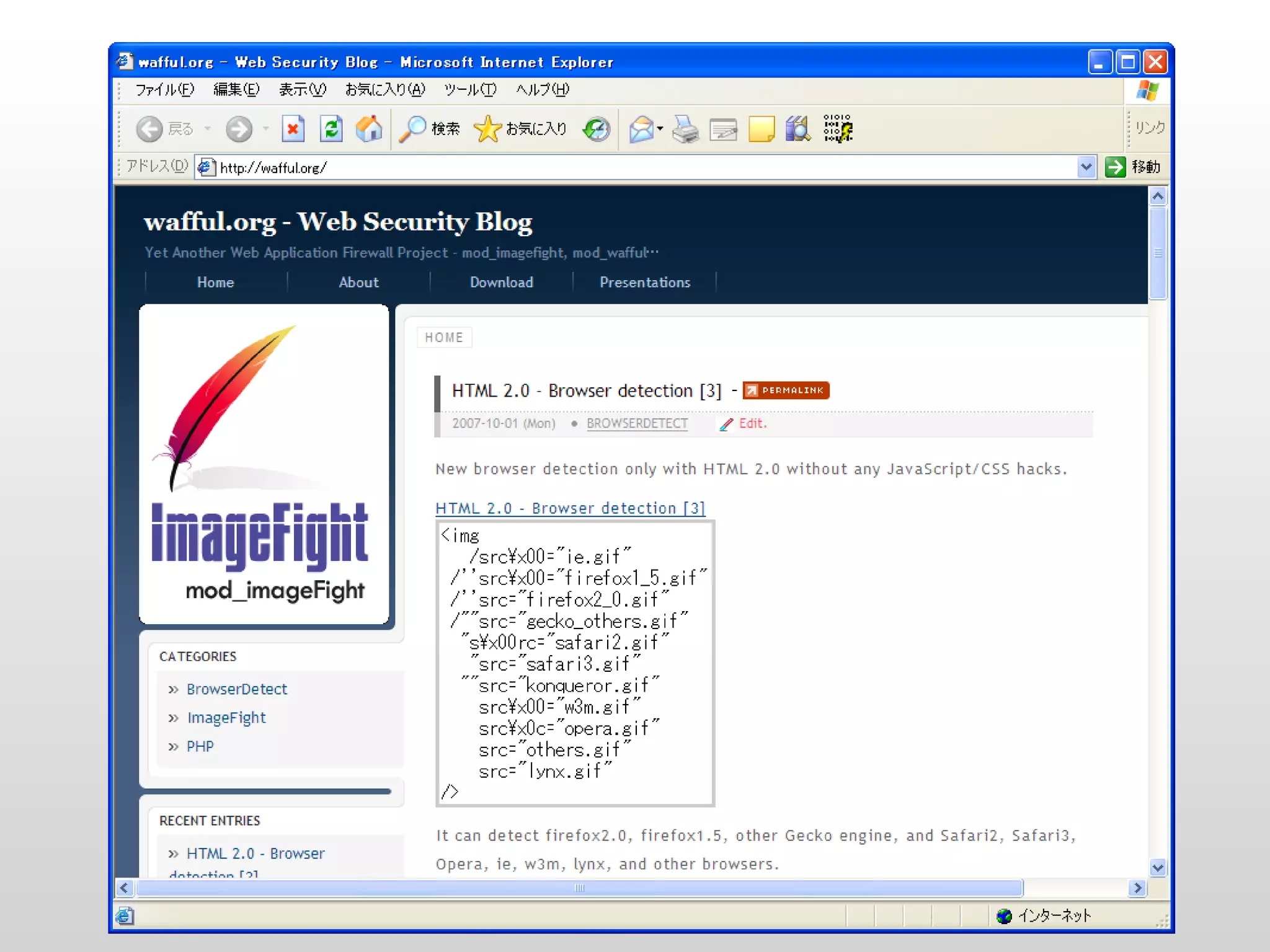
Task: Open the Back button history dropdown
Action: click(x=208, y=129)
